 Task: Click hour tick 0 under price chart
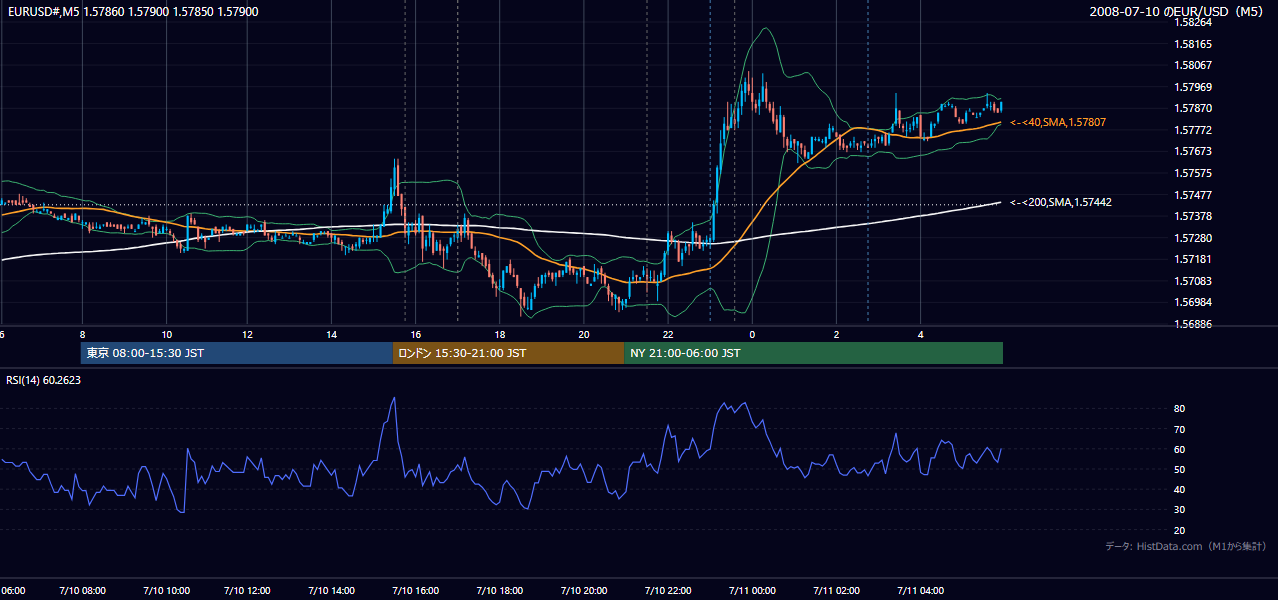click(x=752, y=334)
